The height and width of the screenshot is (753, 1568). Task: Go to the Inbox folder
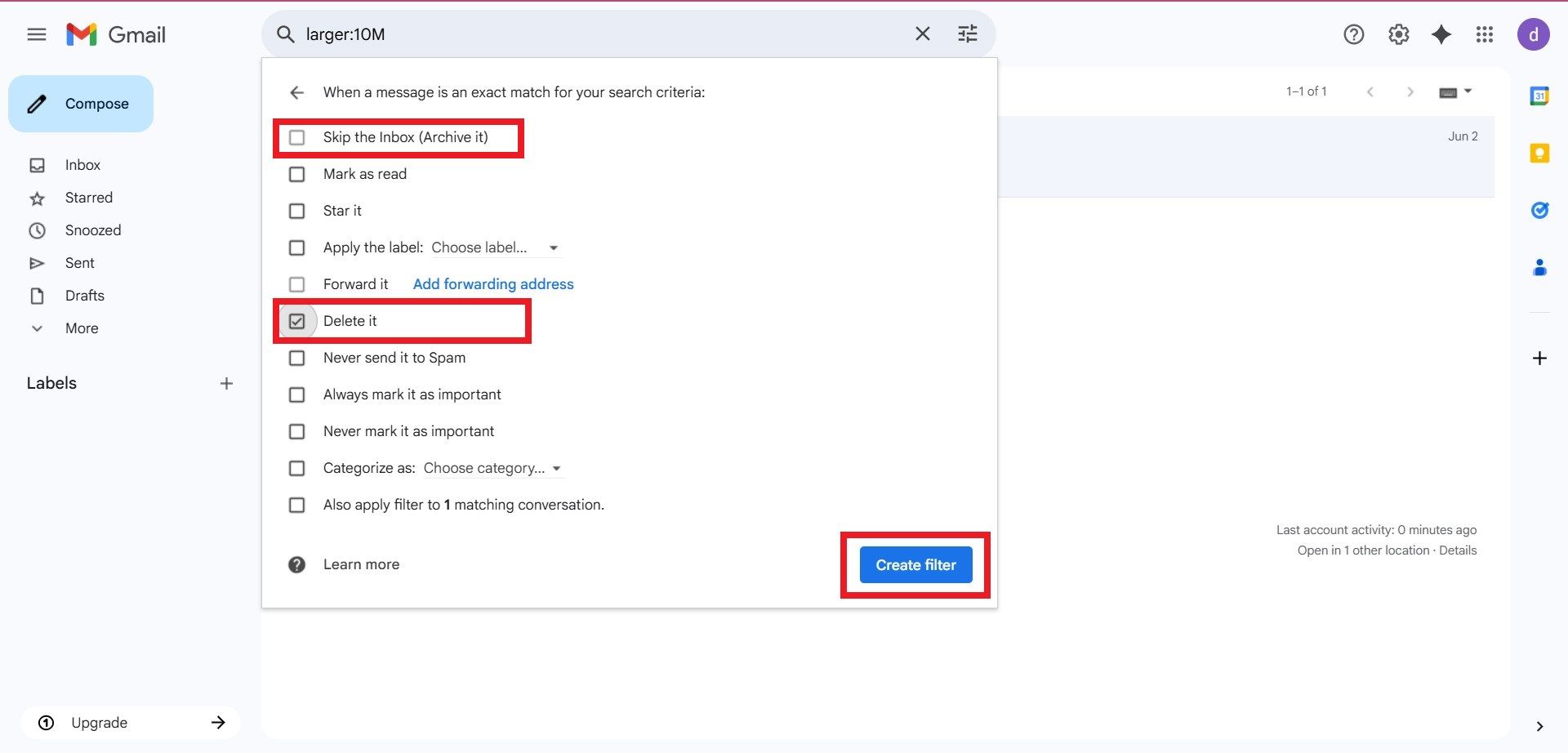click(x=82, y=165)
